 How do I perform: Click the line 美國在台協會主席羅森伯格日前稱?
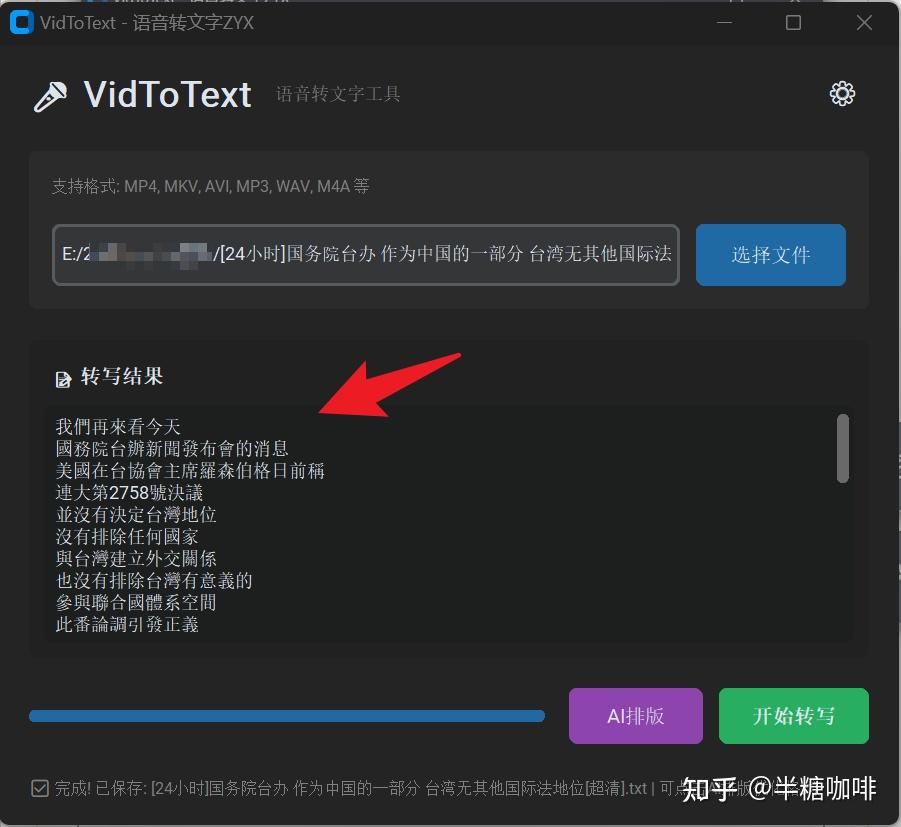190,471
